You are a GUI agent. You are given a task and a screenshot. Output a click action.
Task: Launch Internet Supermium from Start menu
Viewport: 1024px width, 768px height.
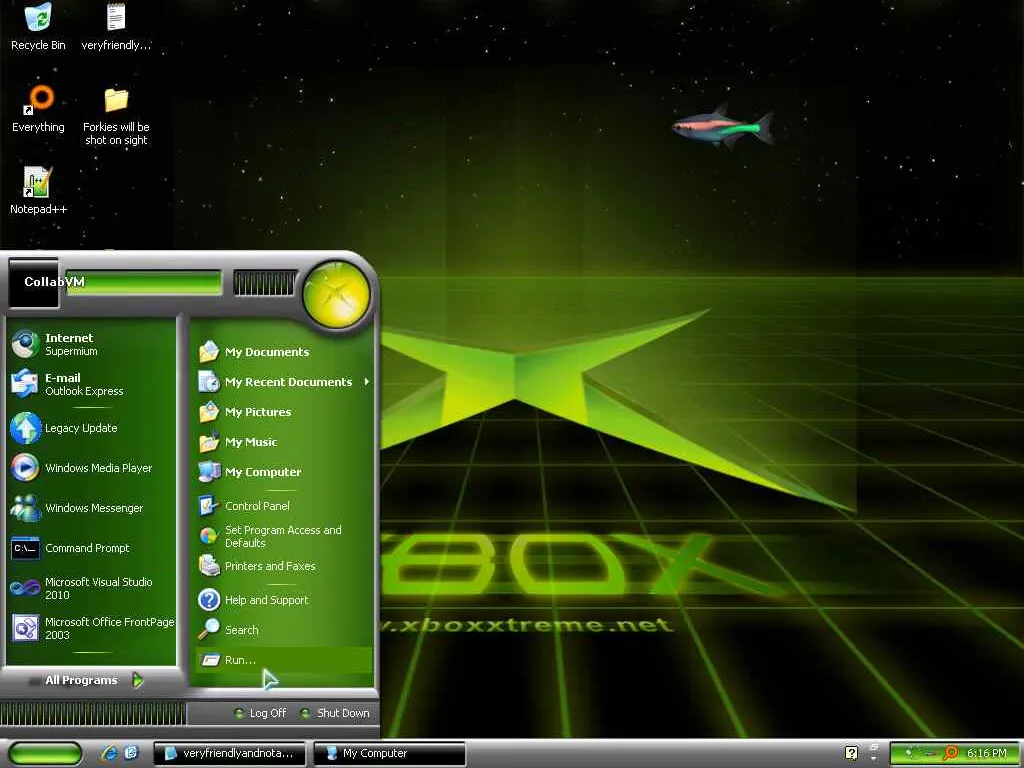(x=91, y=344)
